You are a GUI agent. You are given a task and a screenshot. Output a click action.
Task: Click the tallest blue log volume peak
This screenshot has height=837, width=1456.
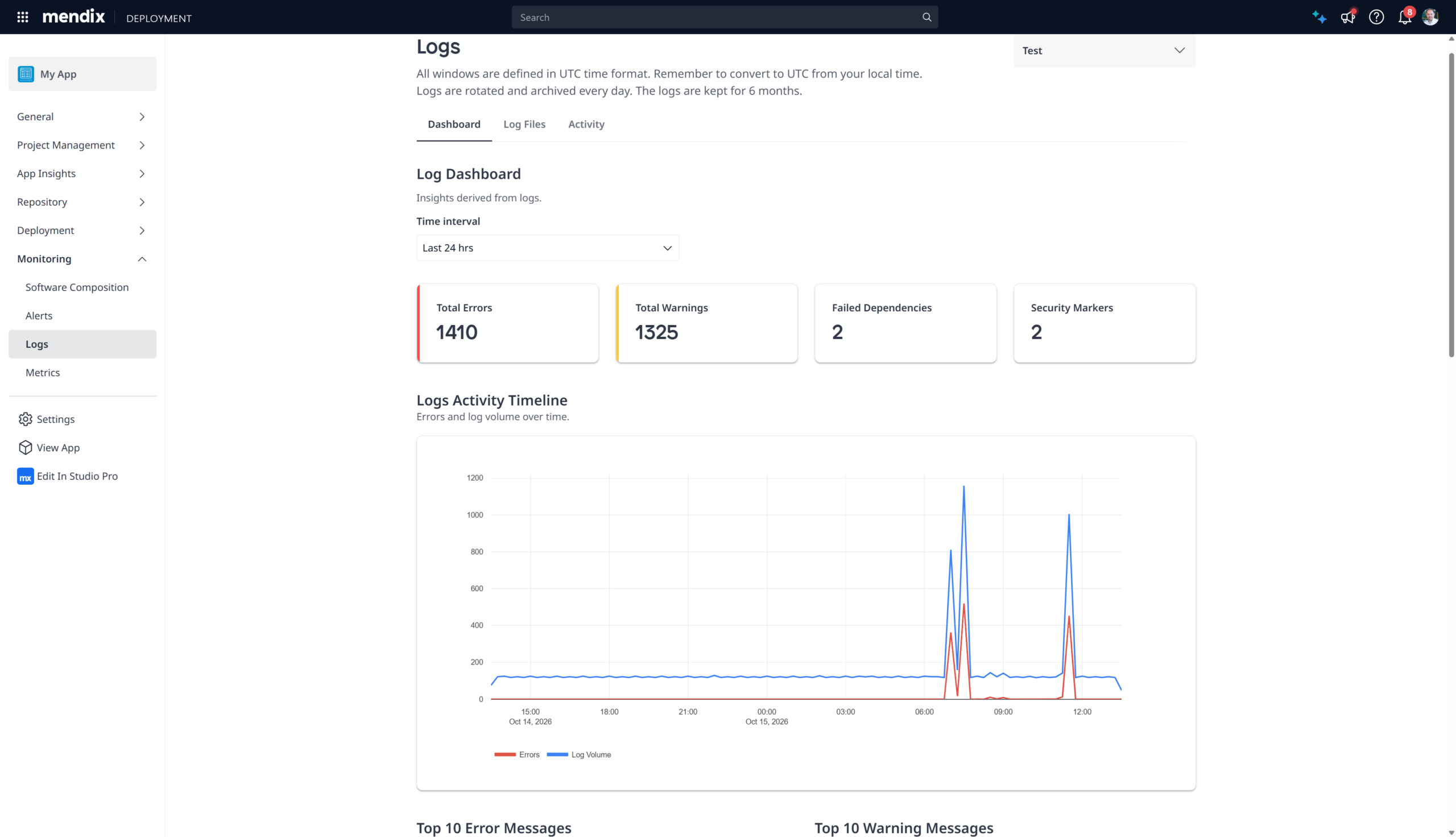coord(963,487)
